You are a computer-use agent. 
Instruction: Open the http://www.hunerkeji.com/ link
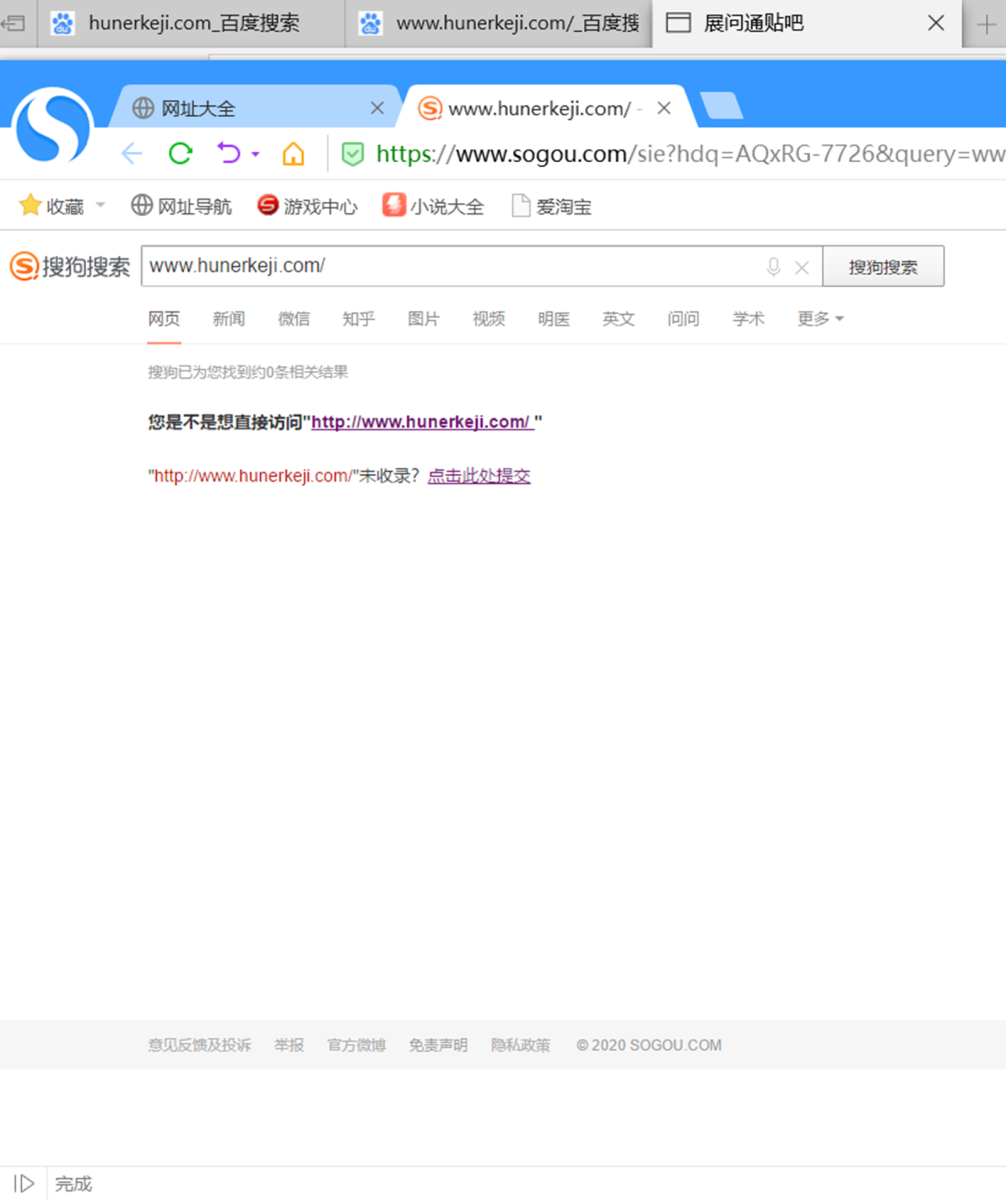(x=423, y=422)
